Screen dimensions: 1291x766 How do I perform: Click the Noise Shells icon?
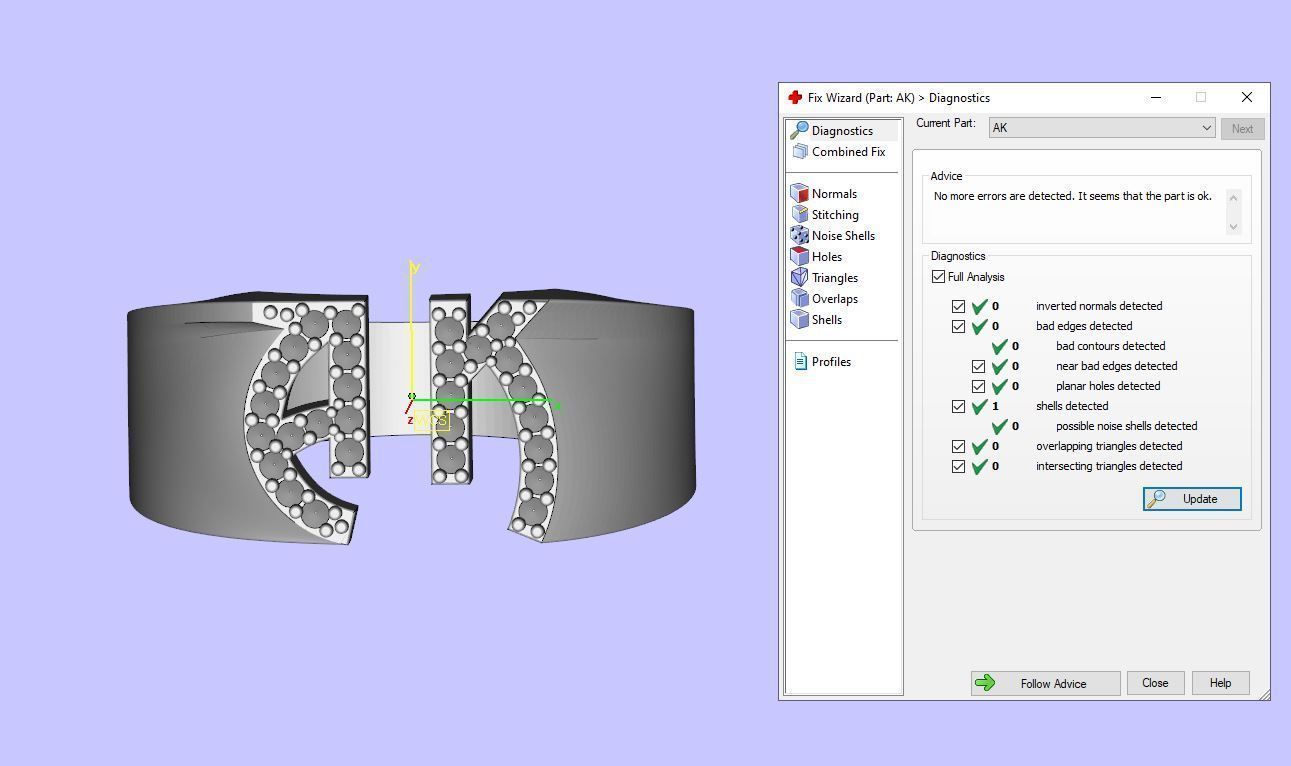click(799, 236)
